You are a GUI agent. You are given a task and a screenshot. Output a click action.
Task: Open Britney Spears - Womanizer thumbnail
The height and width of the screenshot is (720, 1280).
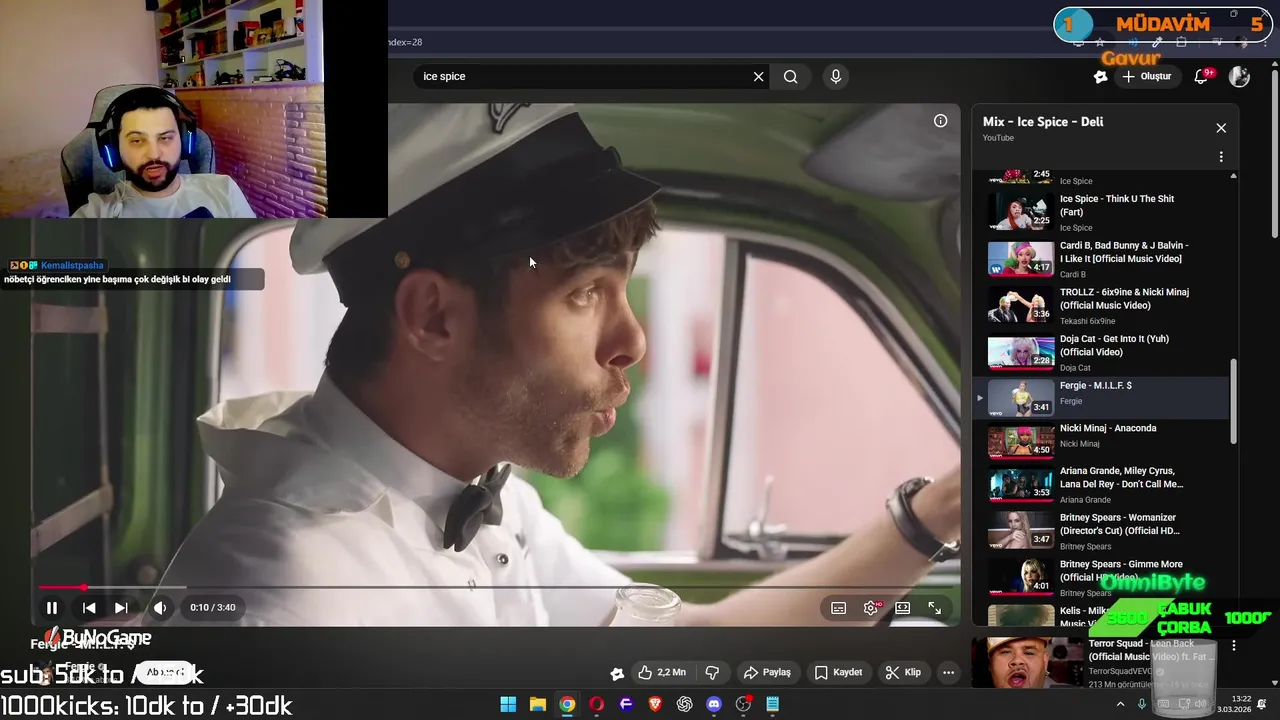coord(1021,531)
